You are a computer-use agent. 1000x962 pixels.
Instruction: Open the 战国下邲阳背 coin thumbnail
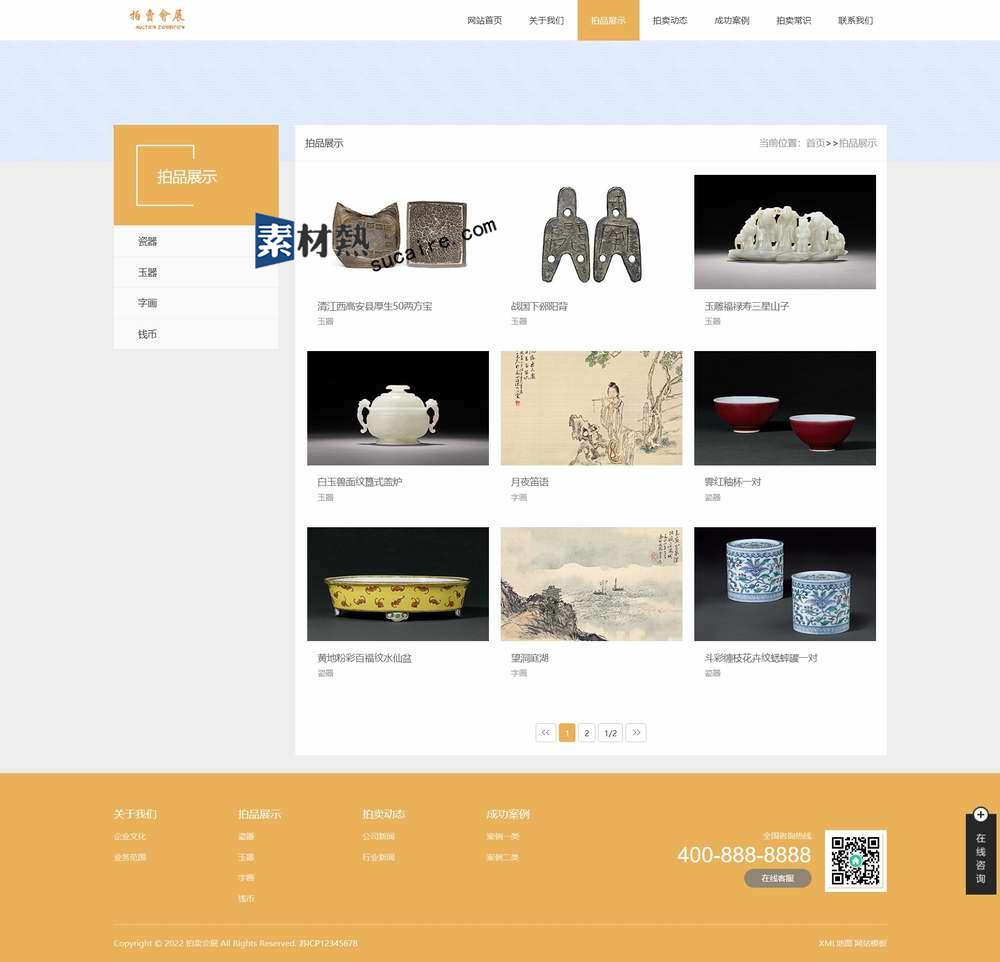coord(591,233)
